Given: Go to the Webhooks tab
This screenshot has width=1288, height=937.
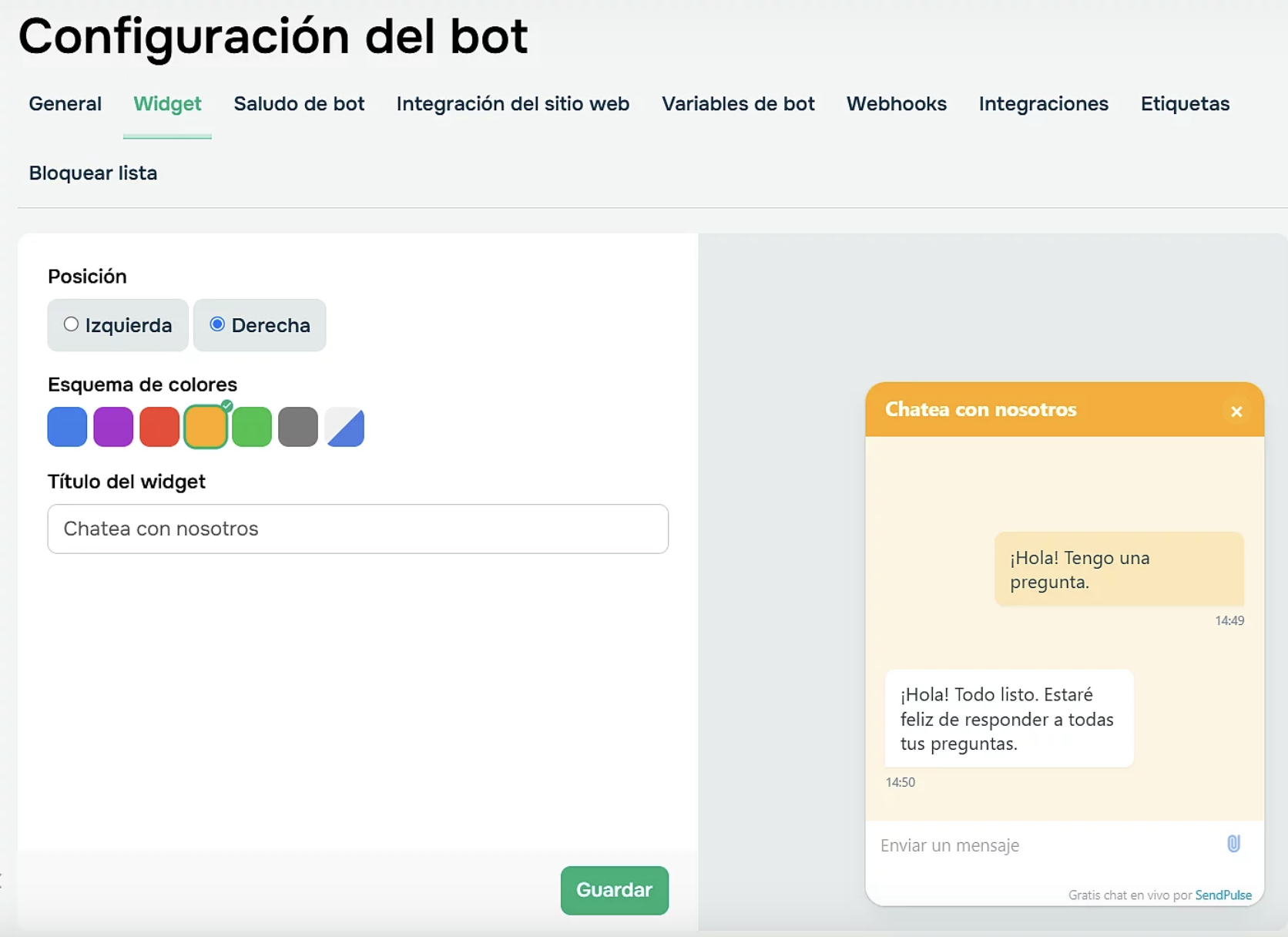Looking at the screenshot, I should 896,104.
